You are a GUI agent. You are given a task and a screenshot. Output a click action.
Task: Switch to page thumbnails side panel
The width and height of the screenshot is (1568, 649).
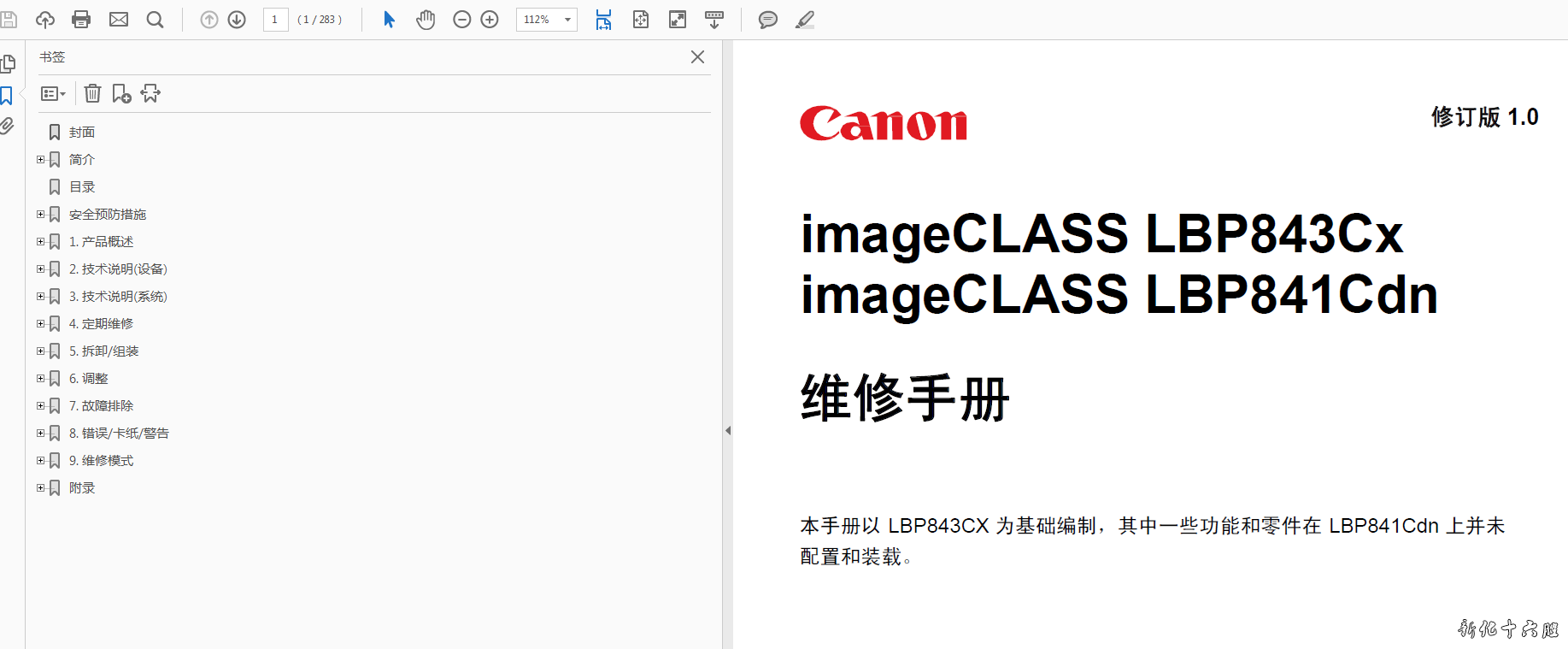click(x=9, y=64)
